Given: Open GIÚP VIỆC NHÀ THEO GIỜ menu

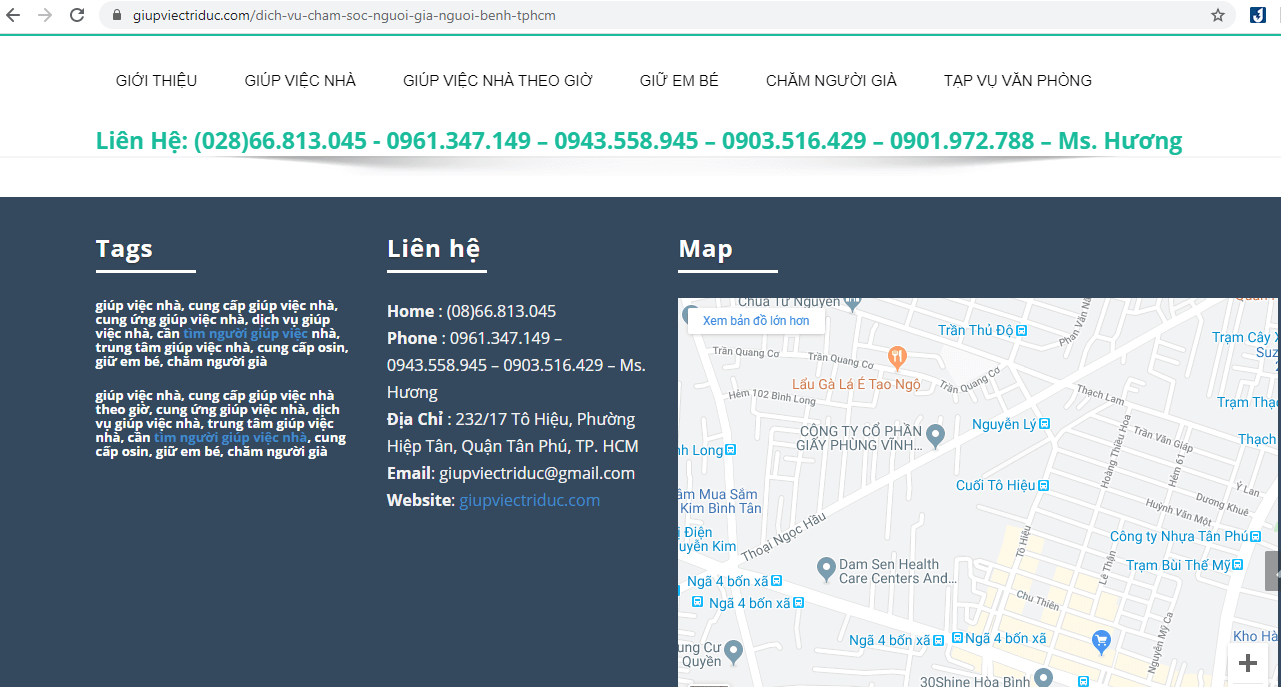Looking at the screenshot, I should [x=498, y=81].
